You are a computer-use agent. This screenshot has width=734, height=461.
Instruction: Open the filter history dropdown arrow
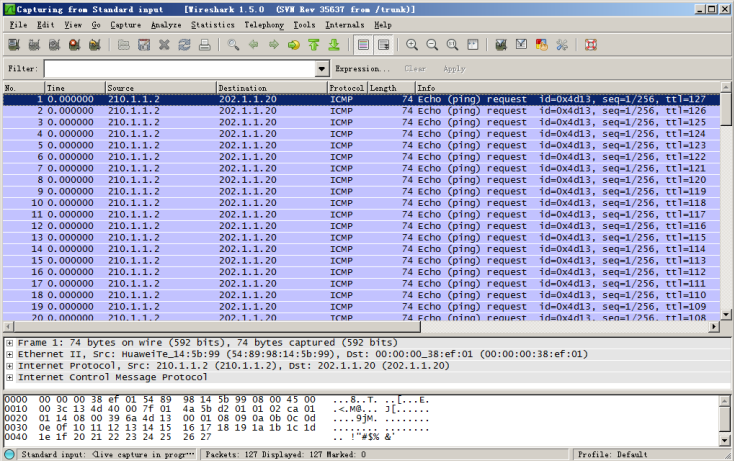pos(321,69)
